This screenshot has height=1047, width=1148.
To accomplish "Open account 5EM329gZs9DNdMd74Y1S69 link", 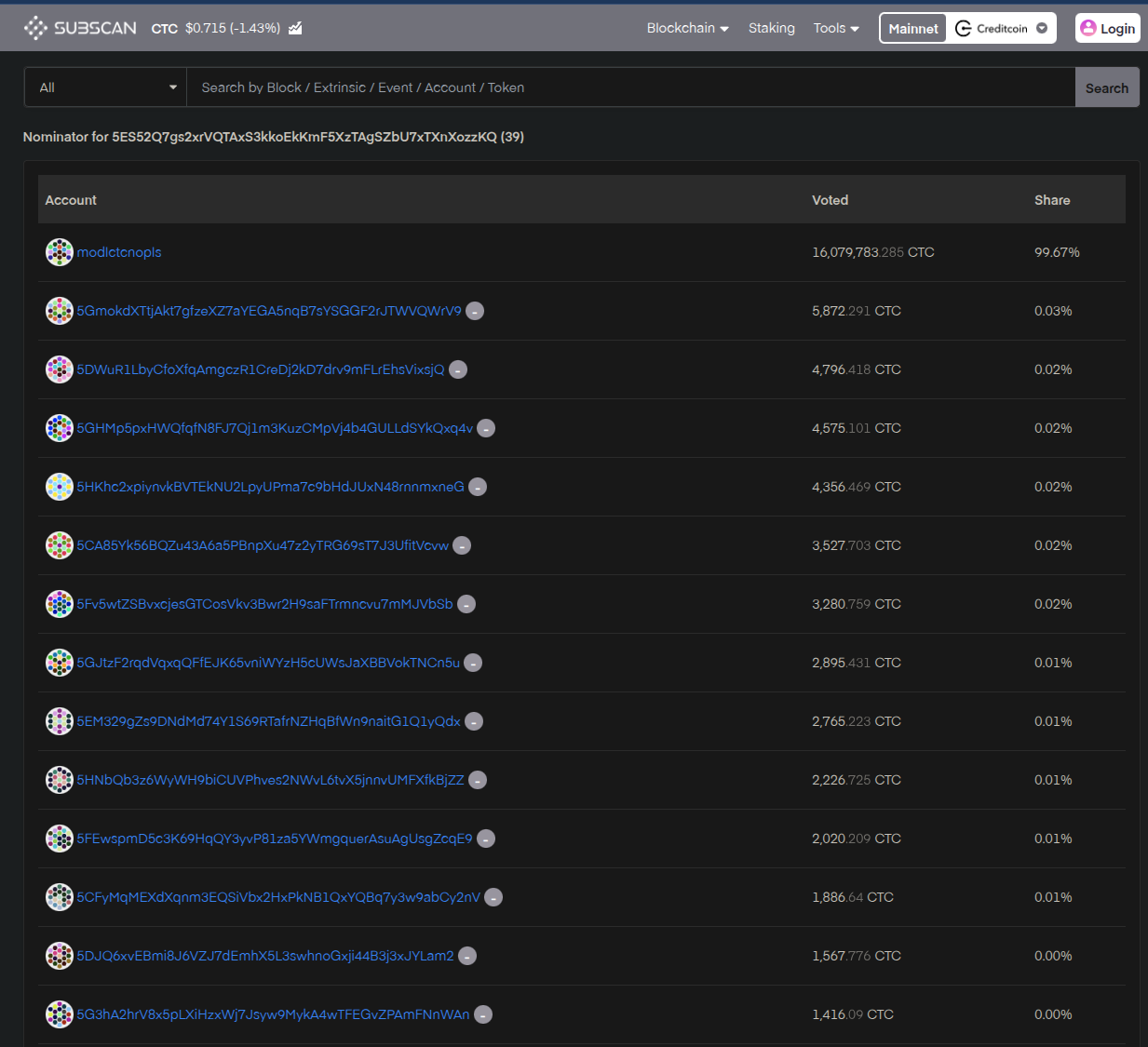I will [x=268, y=721].
